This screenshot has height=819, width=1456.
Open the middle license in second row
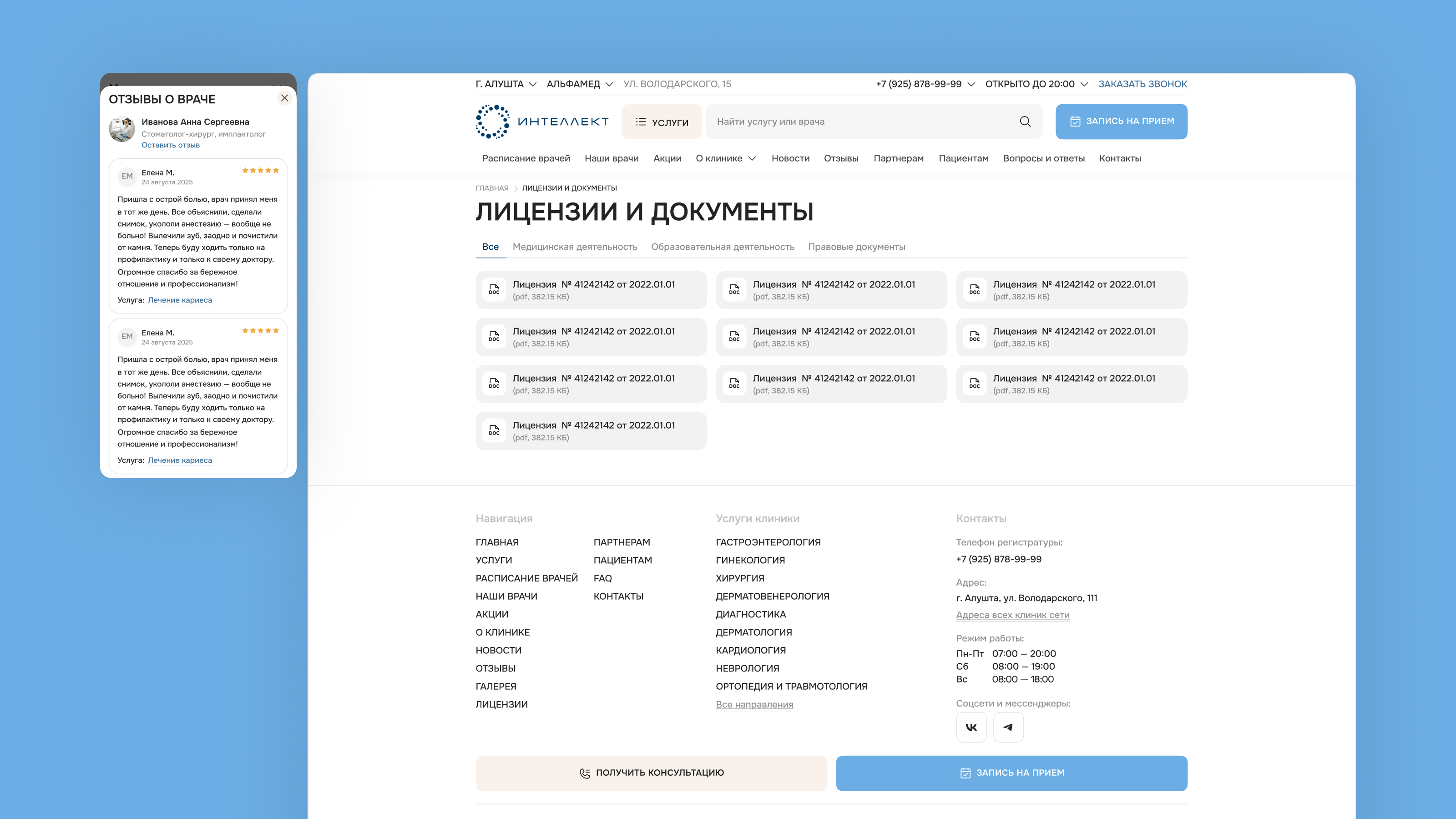point(831,337)
